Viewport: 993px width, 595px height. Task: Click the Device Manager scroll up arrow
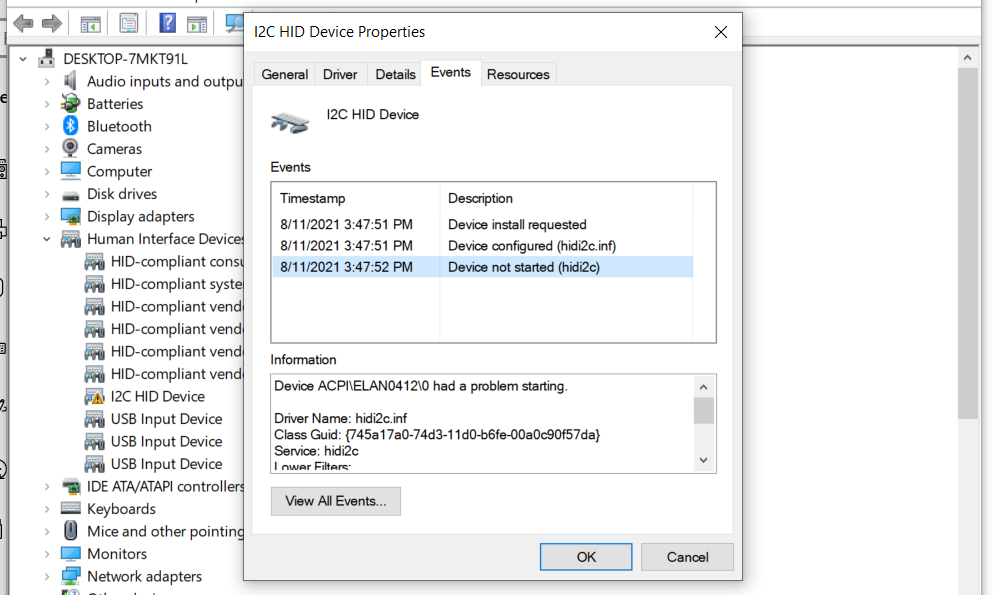pyautogui.click(x=967, y=58)
